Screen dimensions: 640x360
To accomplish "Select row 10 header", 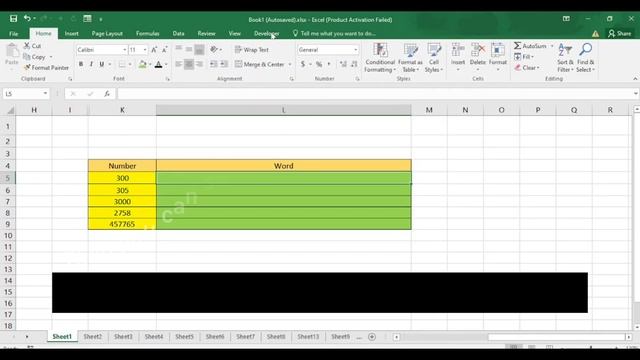I will [8, 236].
